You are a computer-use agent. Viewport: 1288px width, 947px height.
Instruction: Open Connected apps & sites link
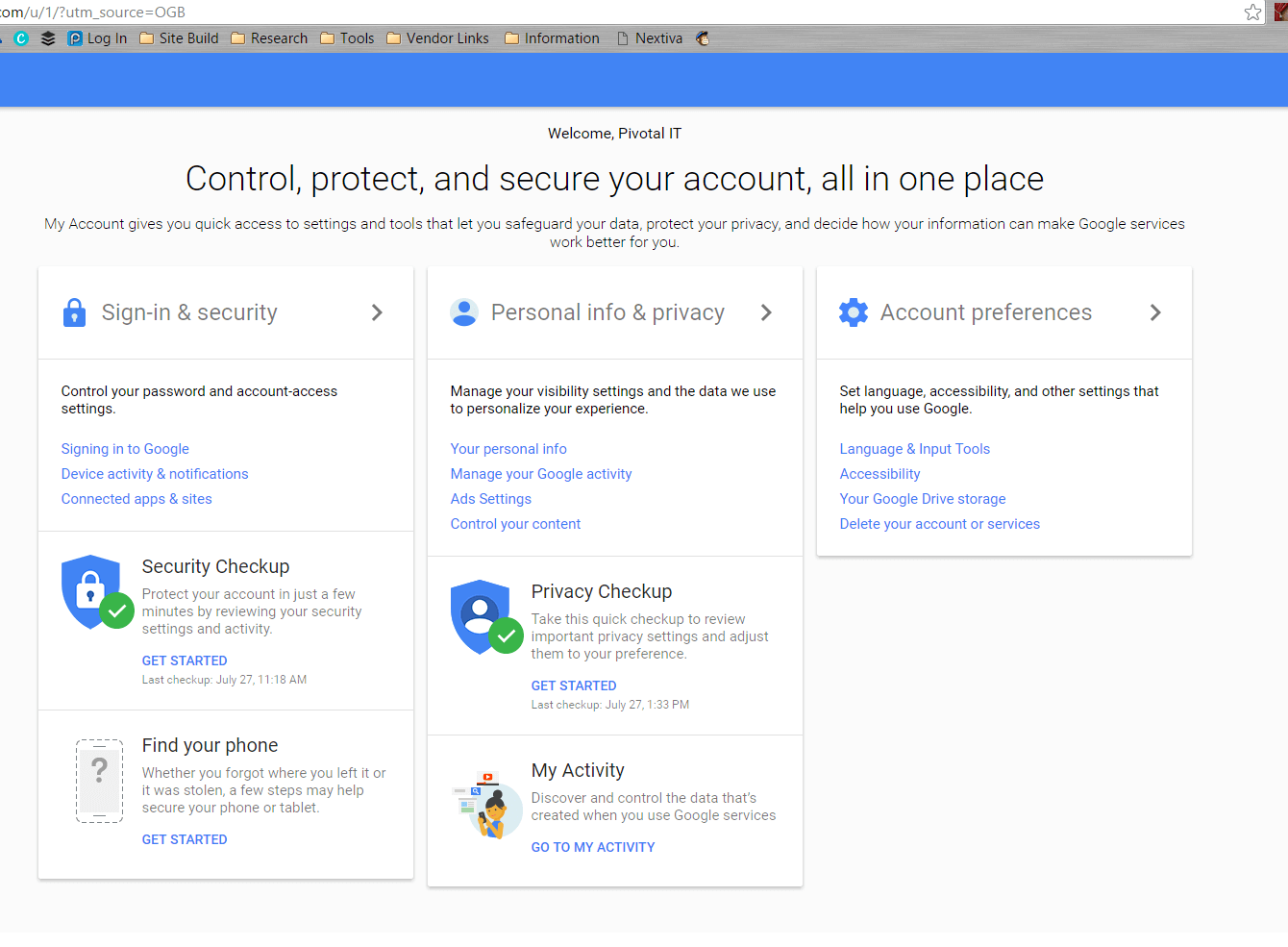coord(136,499)
